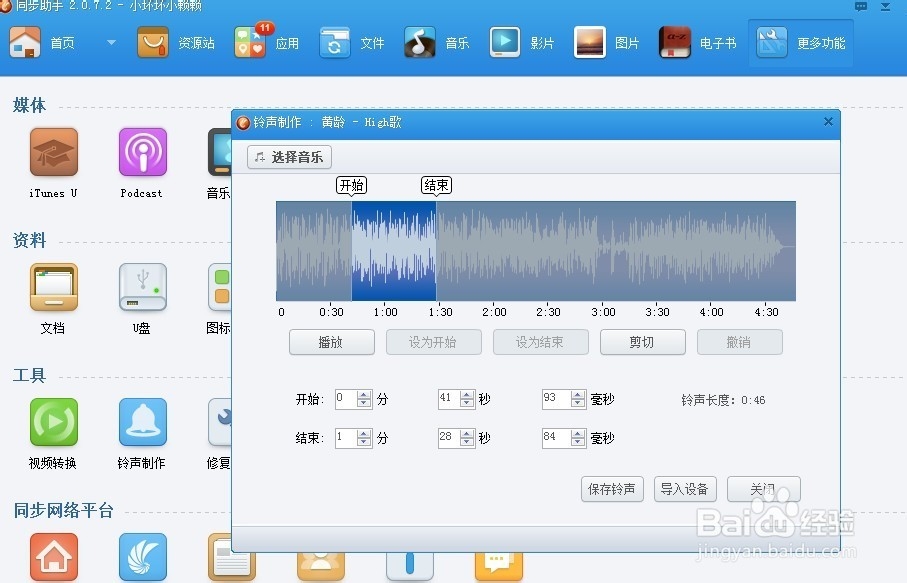The image size is (907, 583).
Task: Click the 同步网络平台 section heading
Action: click(x=63, y=510)
